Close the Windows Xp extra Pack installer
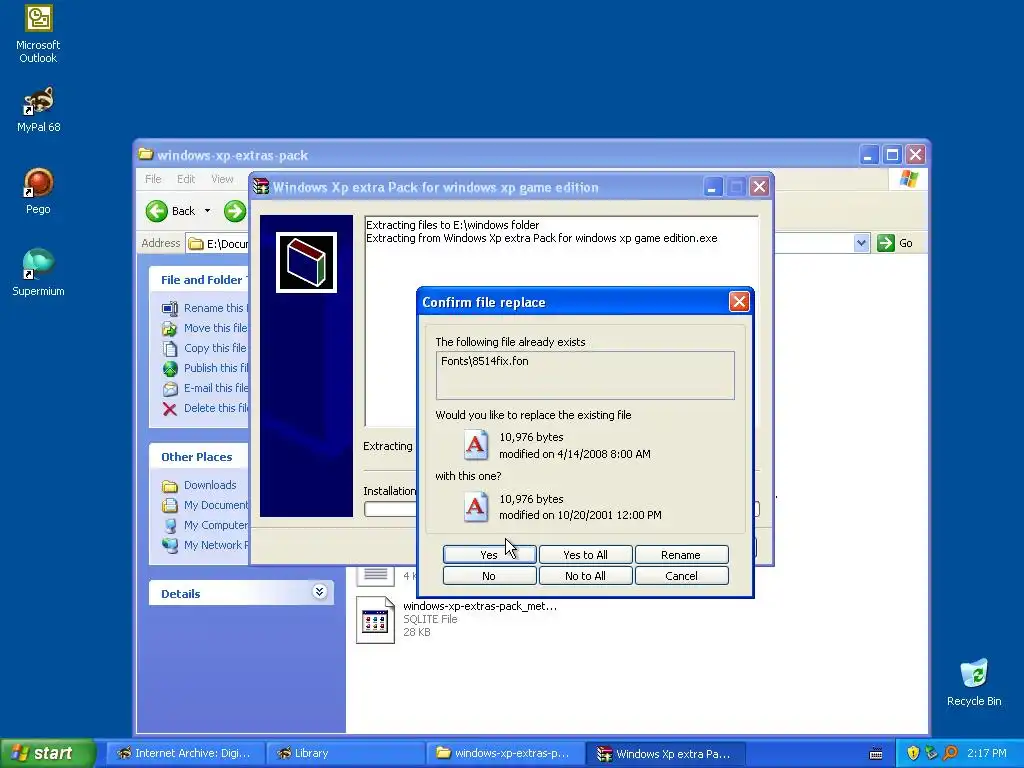Screen dimensions: 1024x768 coord(759,187)
